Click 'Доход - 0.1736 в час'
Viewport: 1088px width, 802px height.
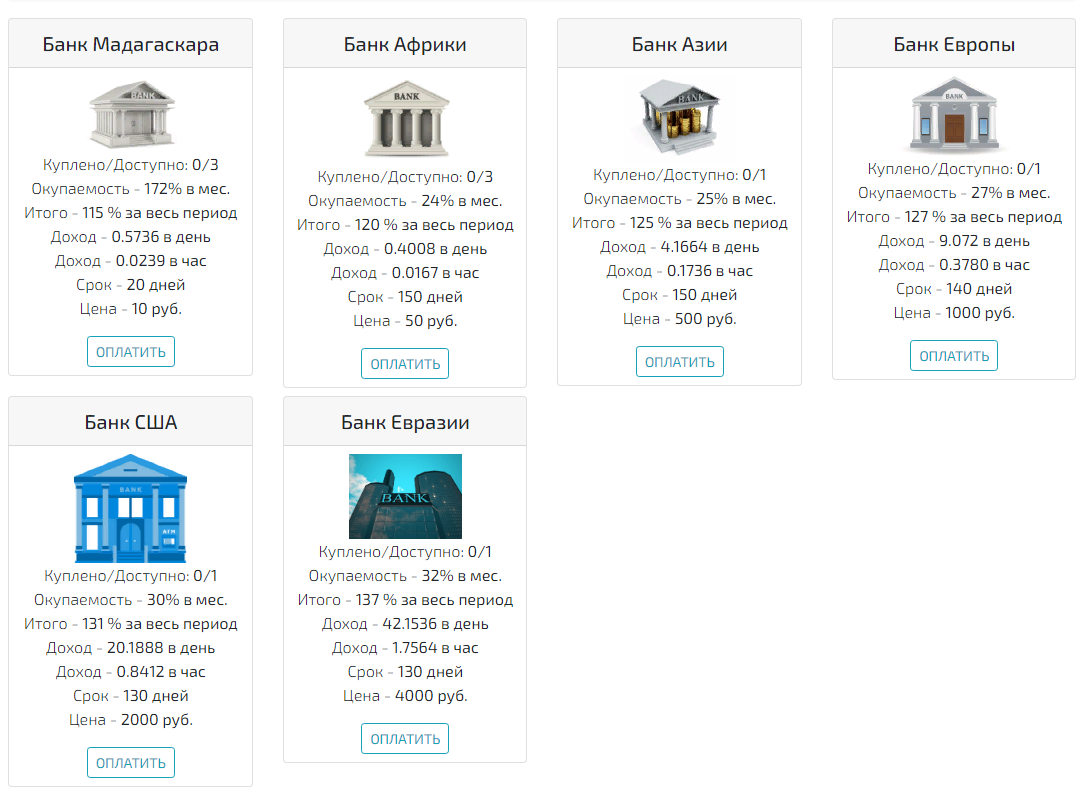pos(679,271)
